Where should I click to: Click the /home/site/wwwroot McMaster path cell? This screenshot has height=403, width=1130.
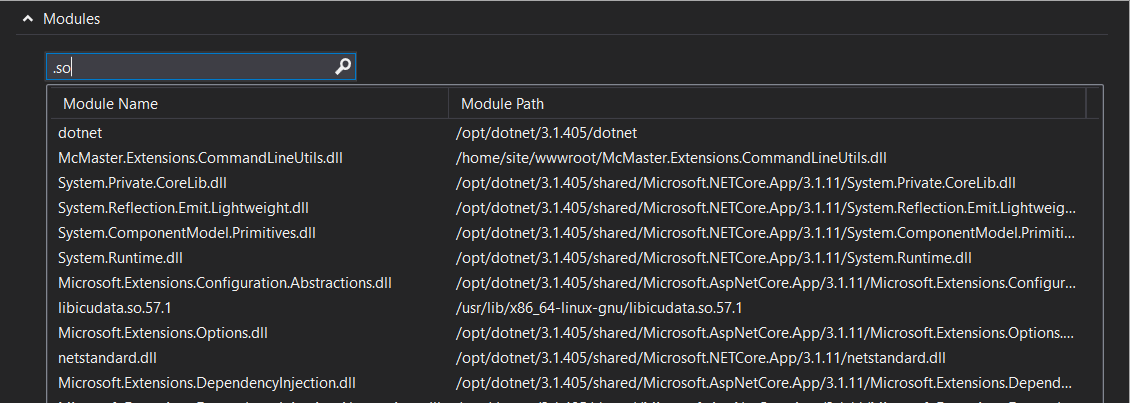coord(671,158)
